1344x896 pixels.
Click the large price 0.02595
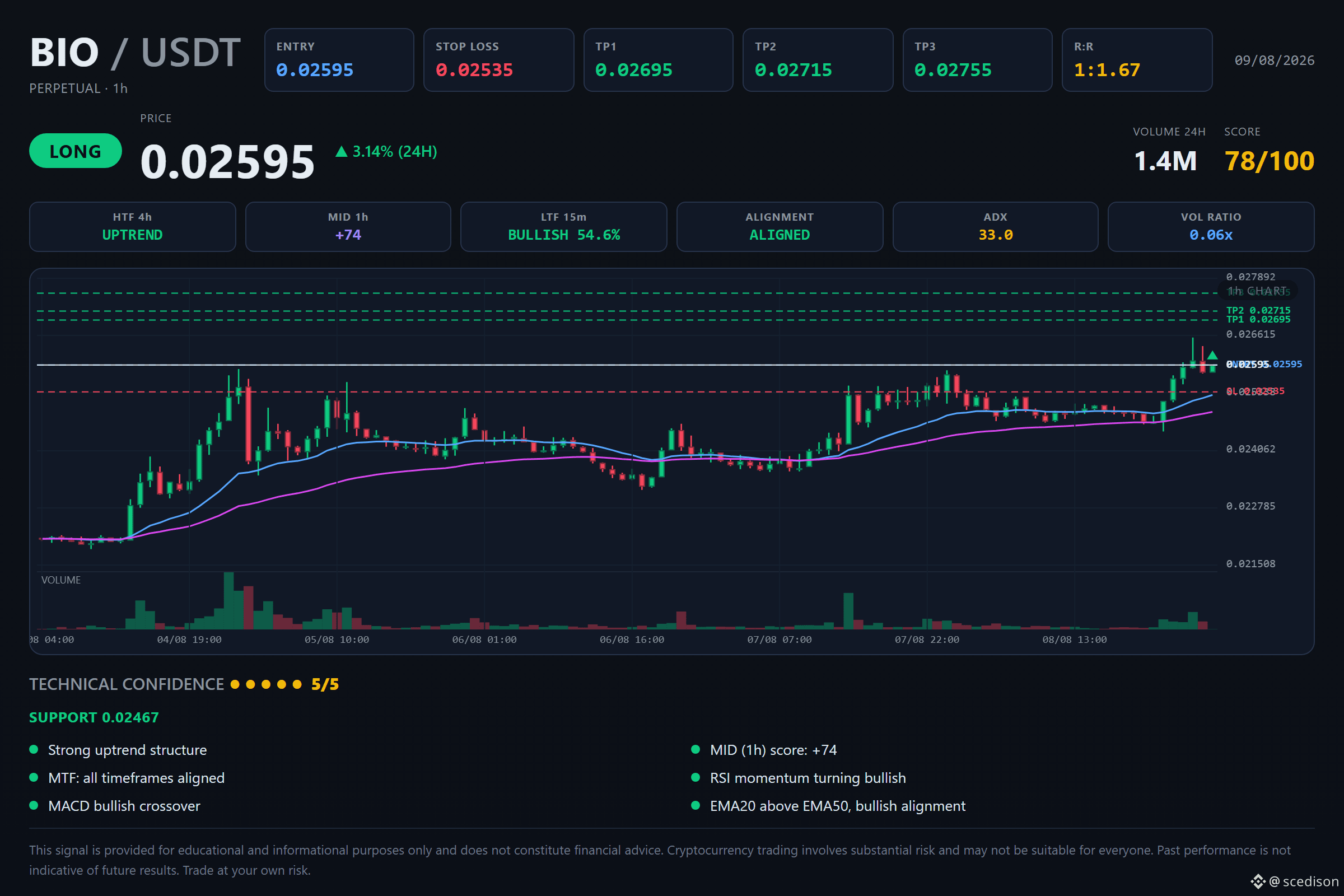tap(227, 162)
